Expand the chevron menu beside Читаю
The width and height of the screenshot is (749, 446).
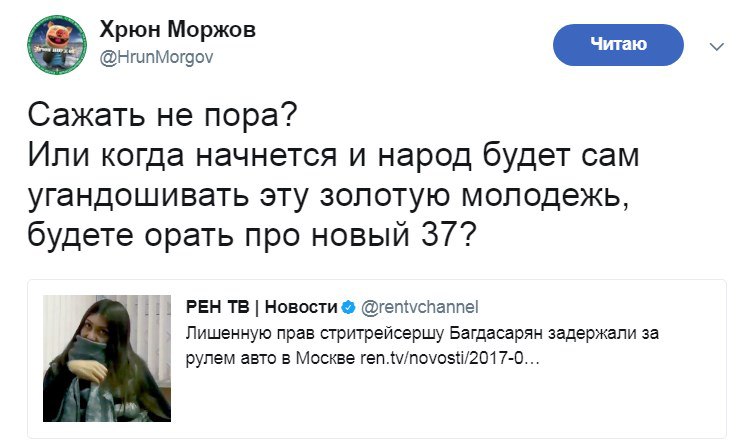pos(717,46)
